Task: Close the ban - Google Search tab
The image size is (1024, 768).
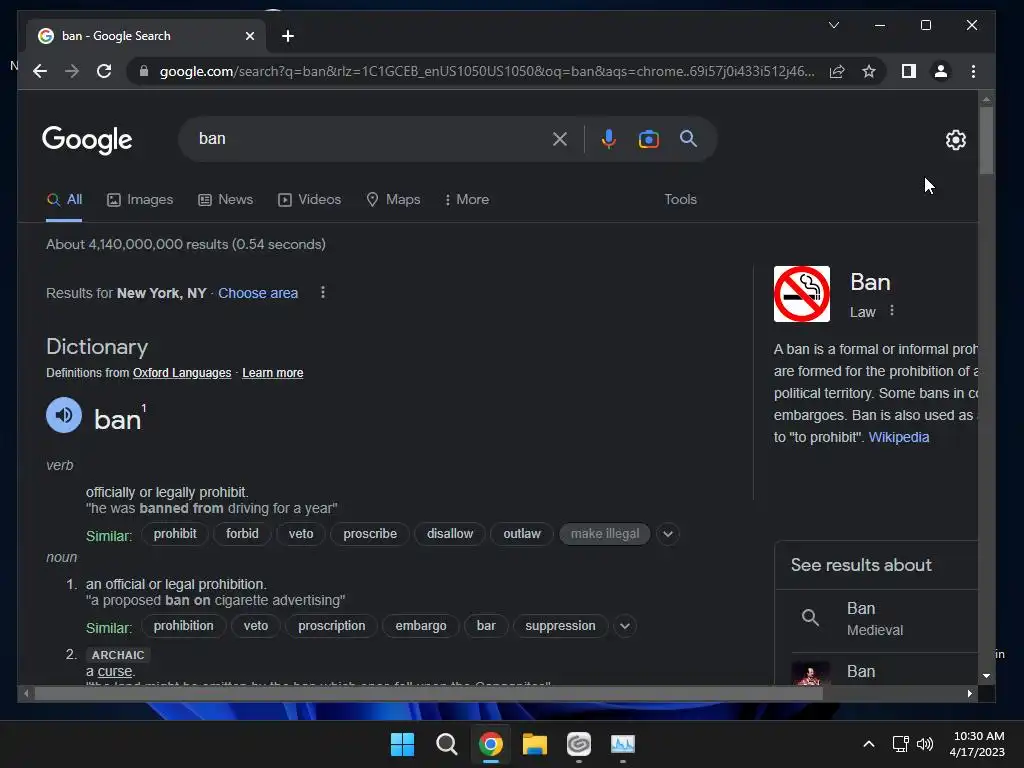Action: [x=249, y=36]
